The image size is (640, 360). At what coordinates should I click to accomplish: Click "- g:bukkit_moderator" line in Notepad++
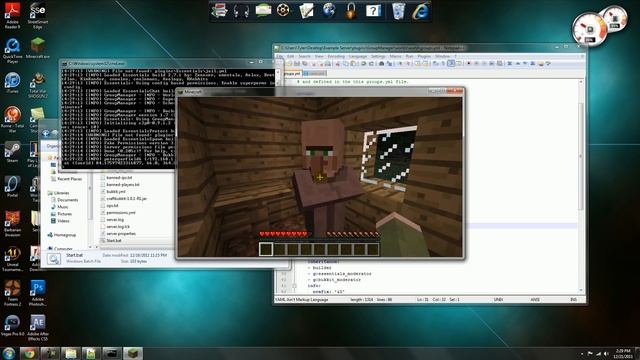(334, 280)
